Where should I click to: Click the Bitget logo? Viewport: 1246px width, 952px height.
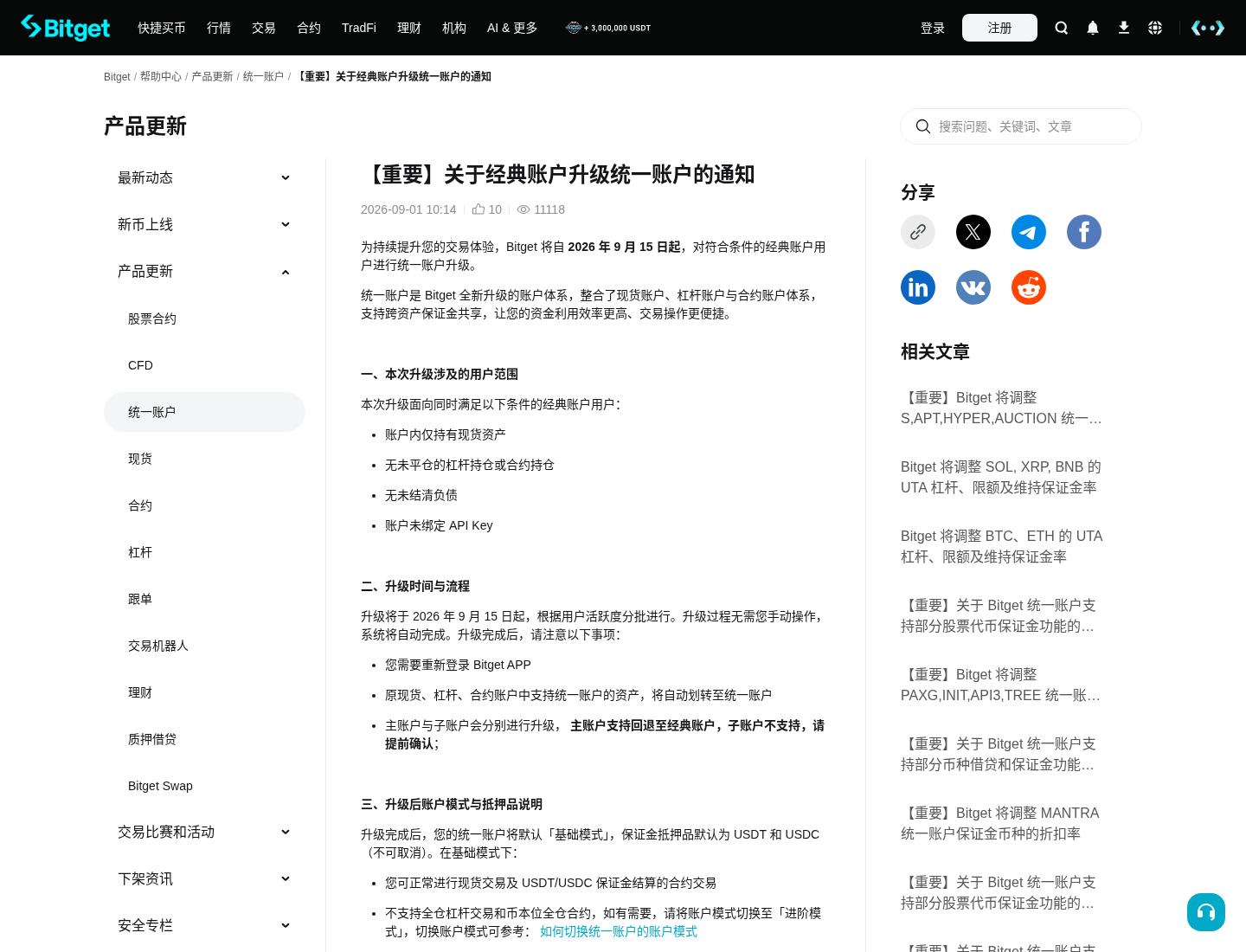pos(66,28)
